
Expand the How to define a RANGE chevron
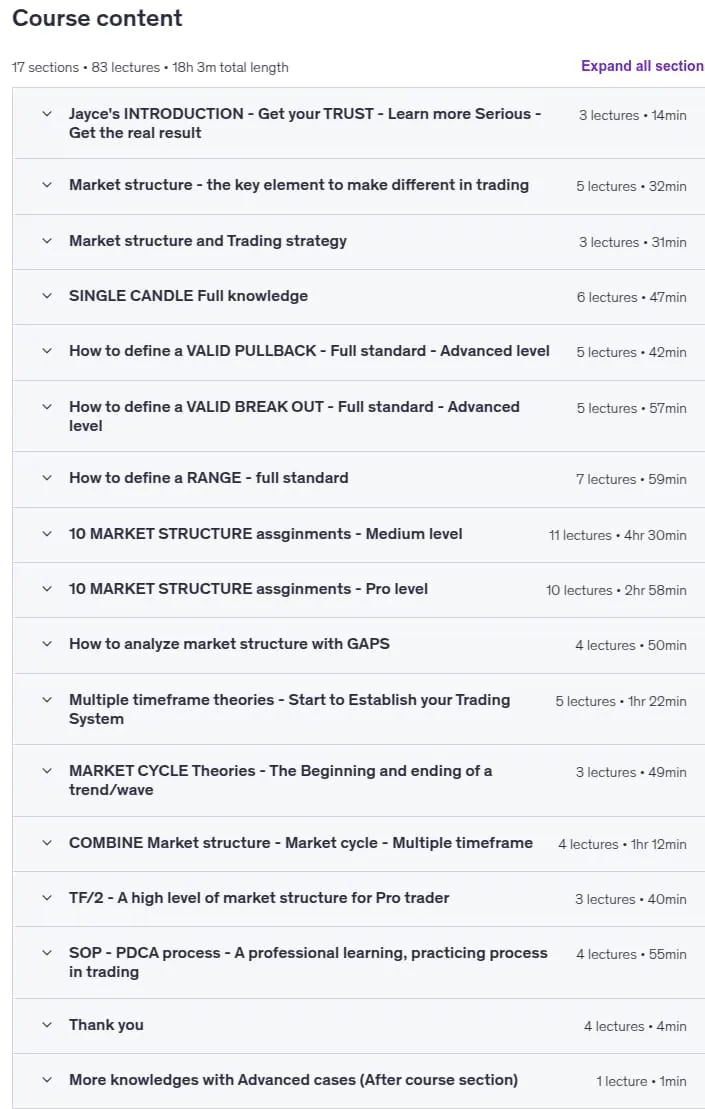point(47,477)
